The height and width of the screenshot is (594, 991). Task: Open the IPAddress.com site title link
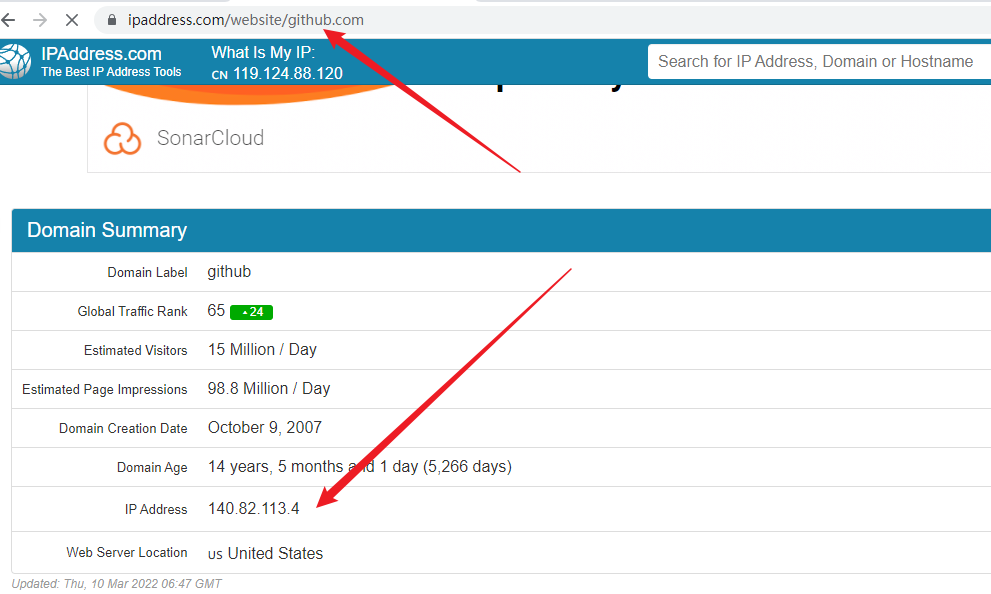tap(101, 54)
